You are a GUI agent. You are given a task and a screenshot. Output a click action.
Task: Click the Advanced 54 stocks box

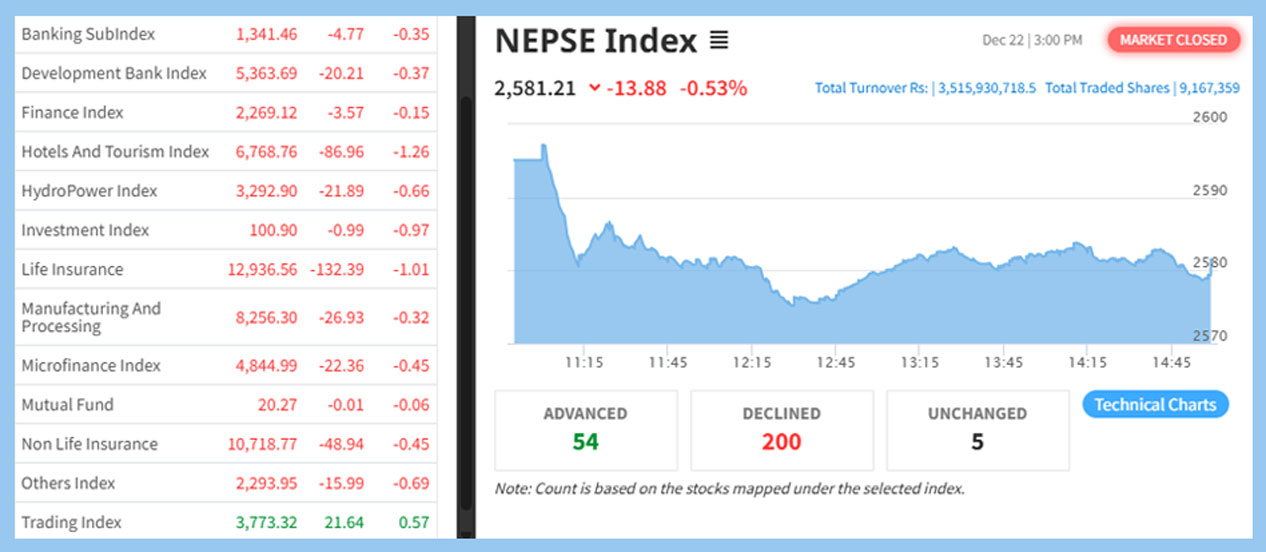(586, 430)
